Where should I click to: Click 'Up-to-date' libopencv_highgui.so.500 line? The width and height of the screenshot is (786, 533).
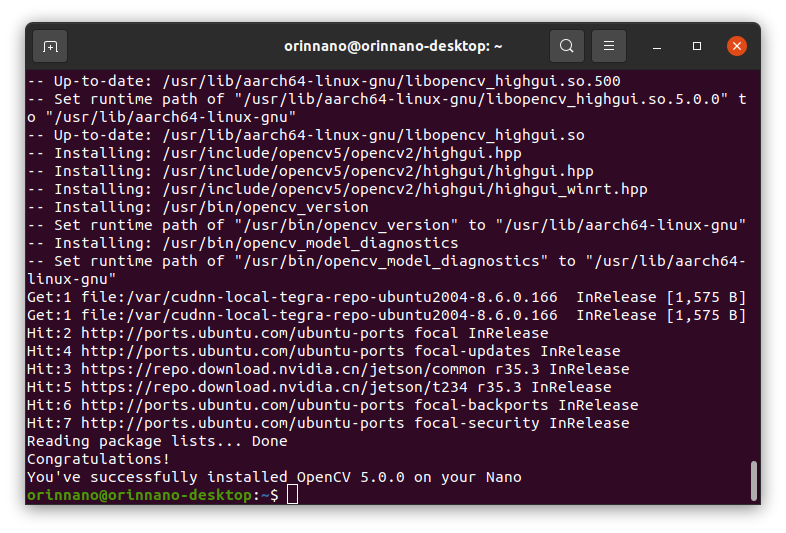pos(324,81)
